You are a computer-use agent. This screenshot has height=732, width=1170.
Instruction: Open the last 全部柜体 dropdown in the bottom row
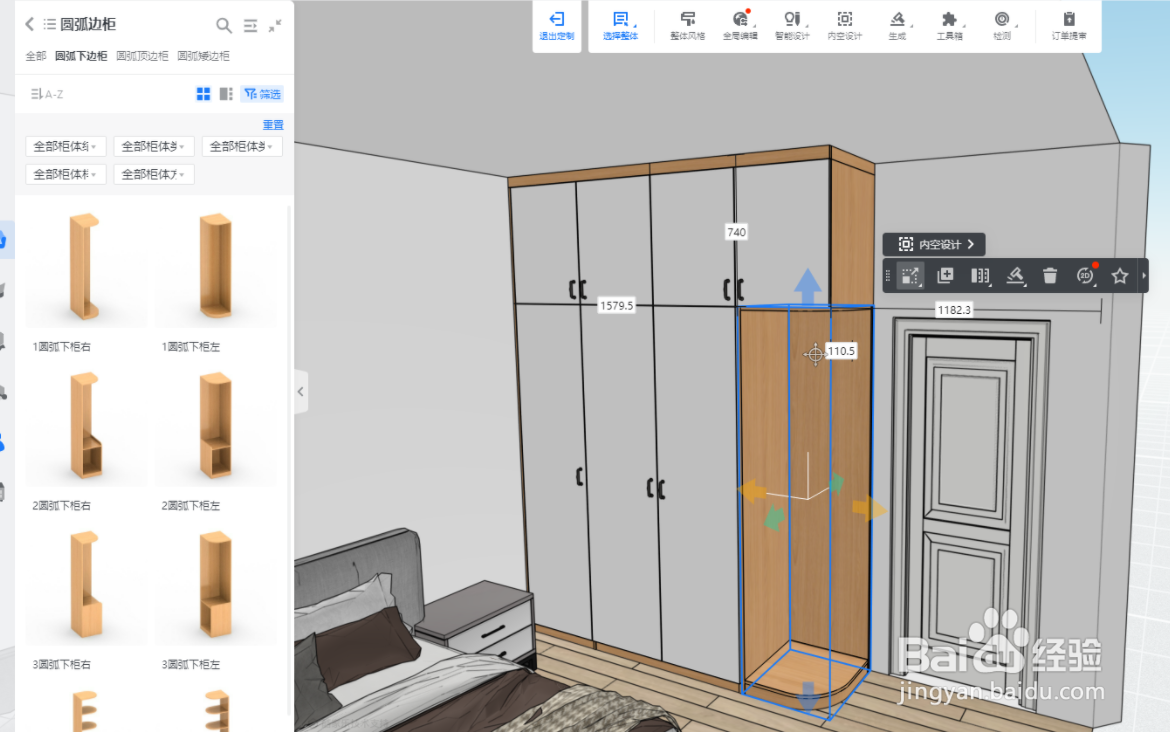coord(154,175)
